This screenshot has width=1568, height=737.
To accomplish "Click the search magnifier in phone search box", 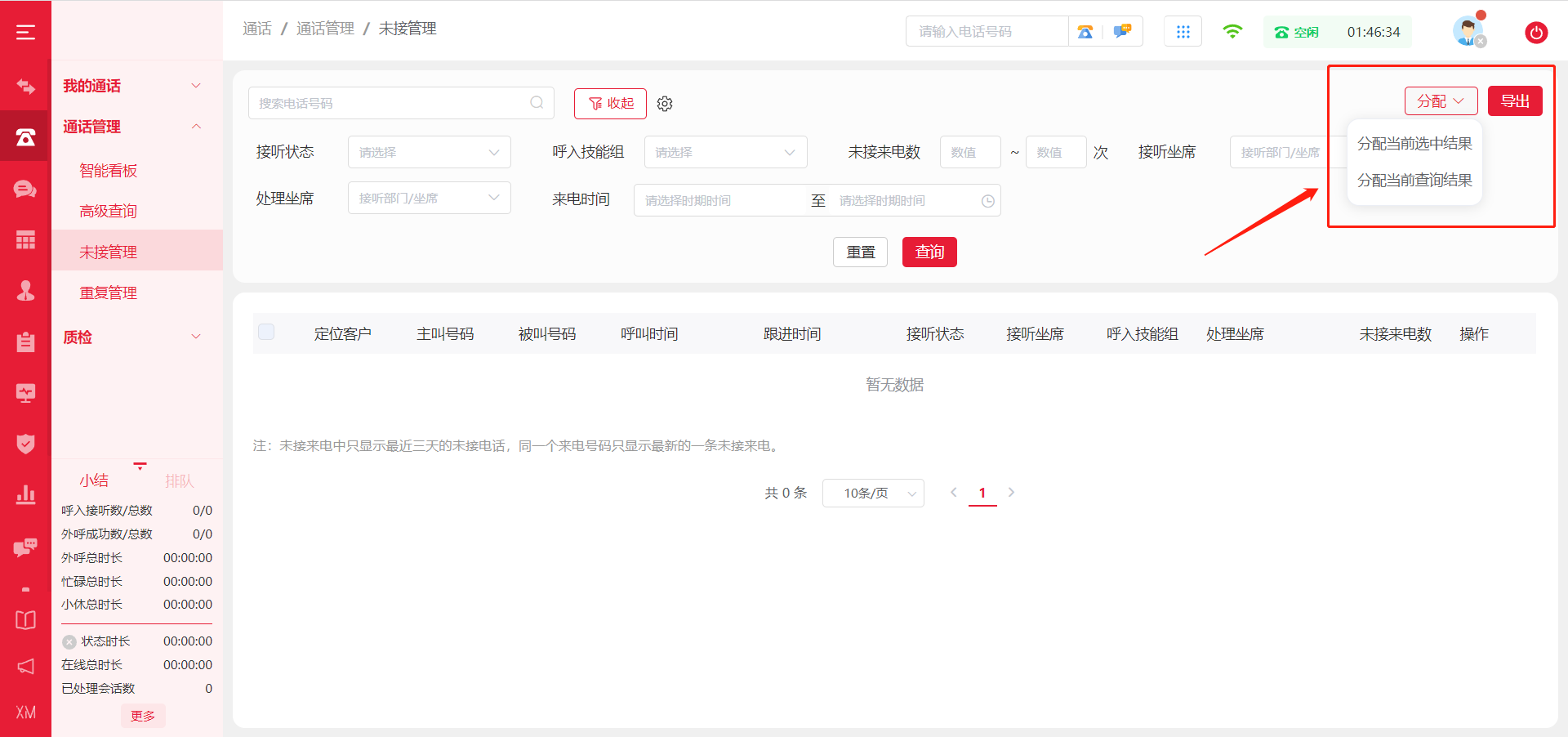I will point(537,103).
